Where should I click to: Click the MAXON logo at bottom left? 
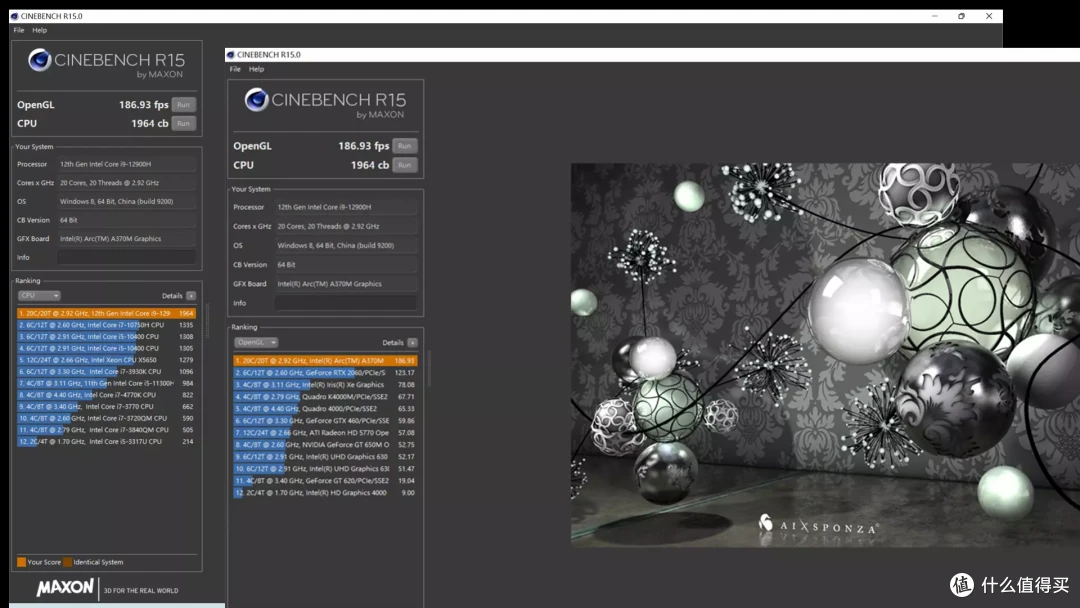click(x=65, y=588)
